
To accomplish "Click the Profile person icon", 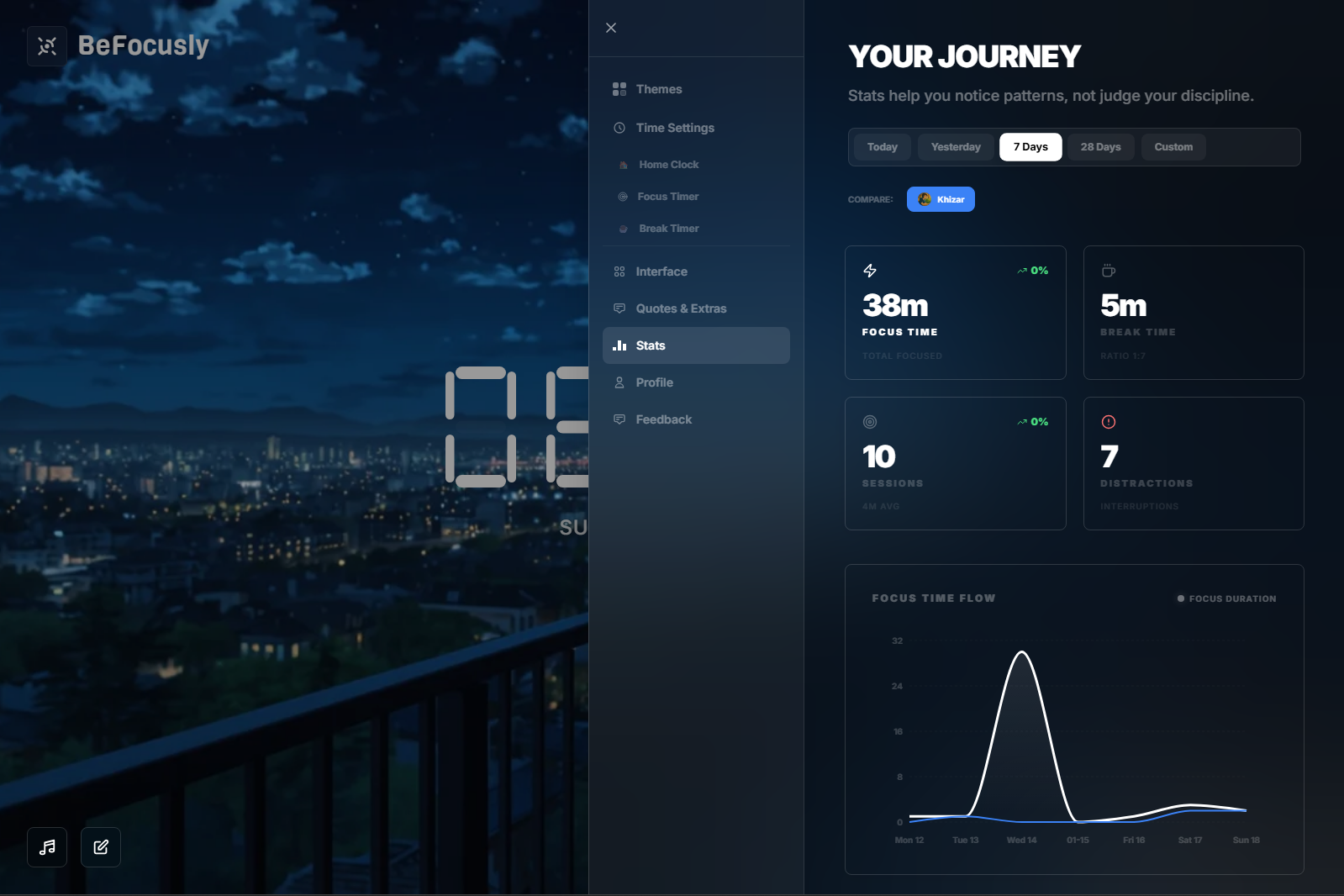I will [619, 382].
